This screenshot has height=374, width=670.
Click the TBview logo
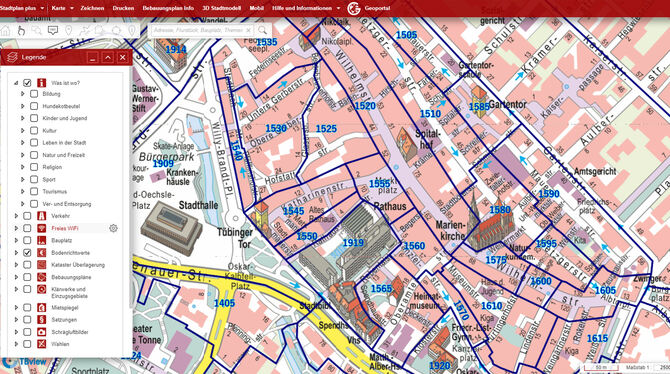[24, 362]
